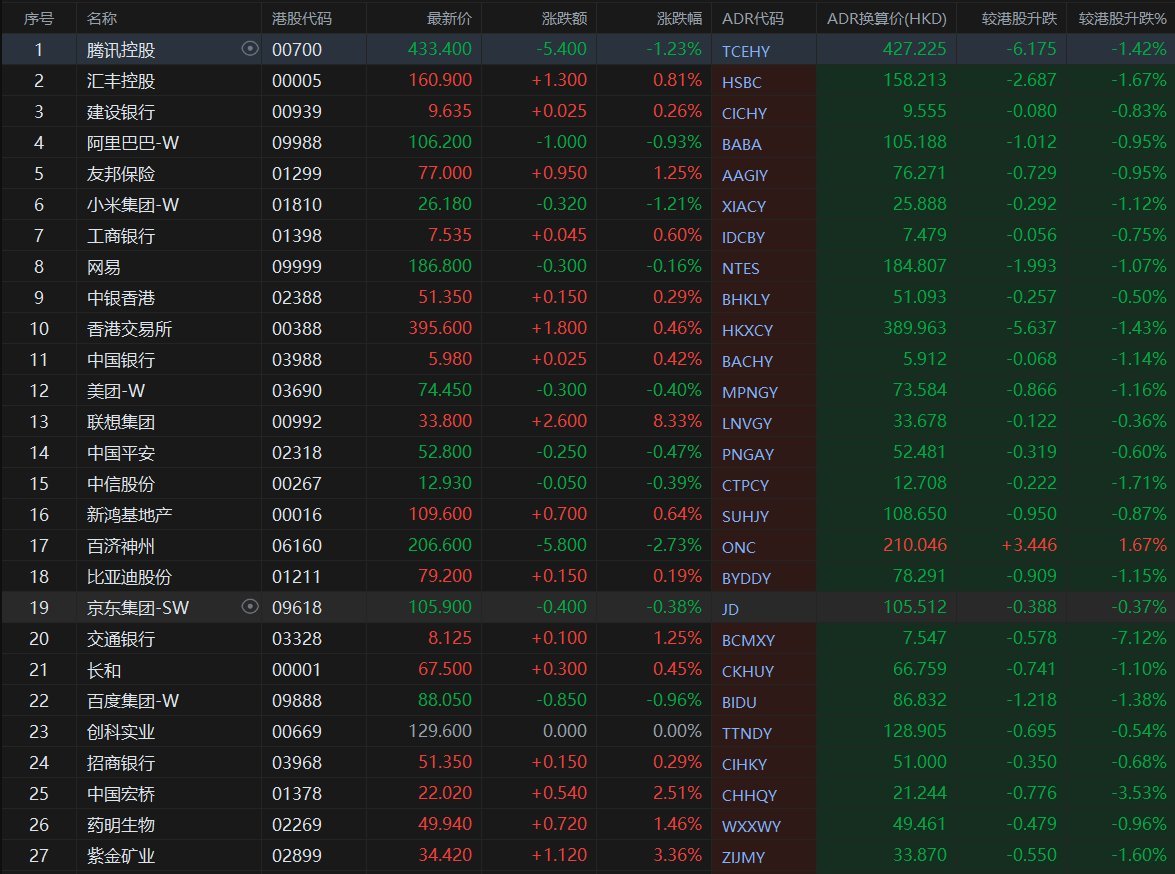Sort by 港股代码 column header

point(301,18)
